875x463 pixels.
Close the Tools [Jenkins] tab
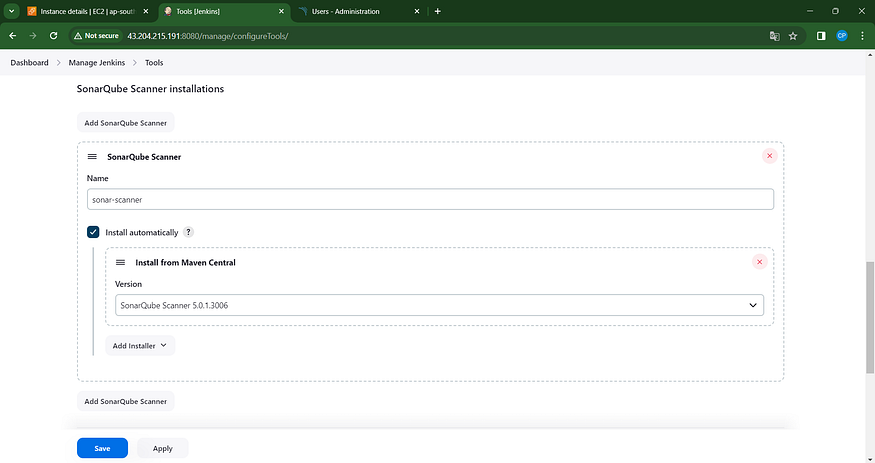tap(281, 11)
